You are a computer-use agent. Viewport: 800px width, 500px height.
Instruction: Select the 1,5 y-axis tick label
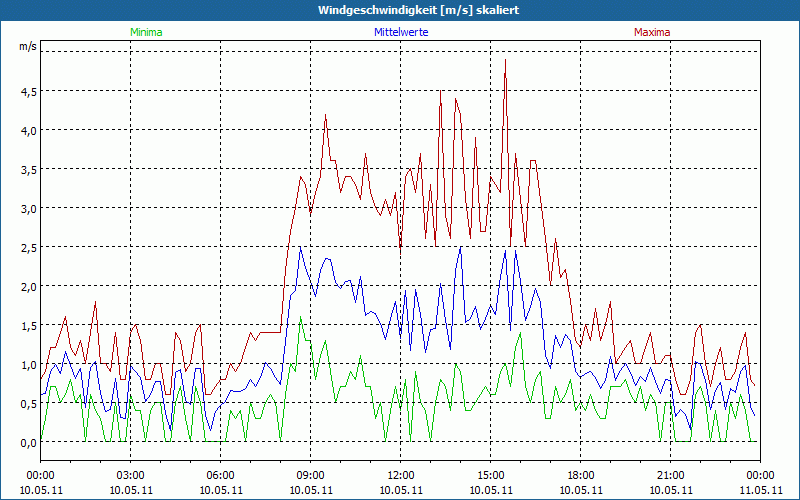pos(27,325)
